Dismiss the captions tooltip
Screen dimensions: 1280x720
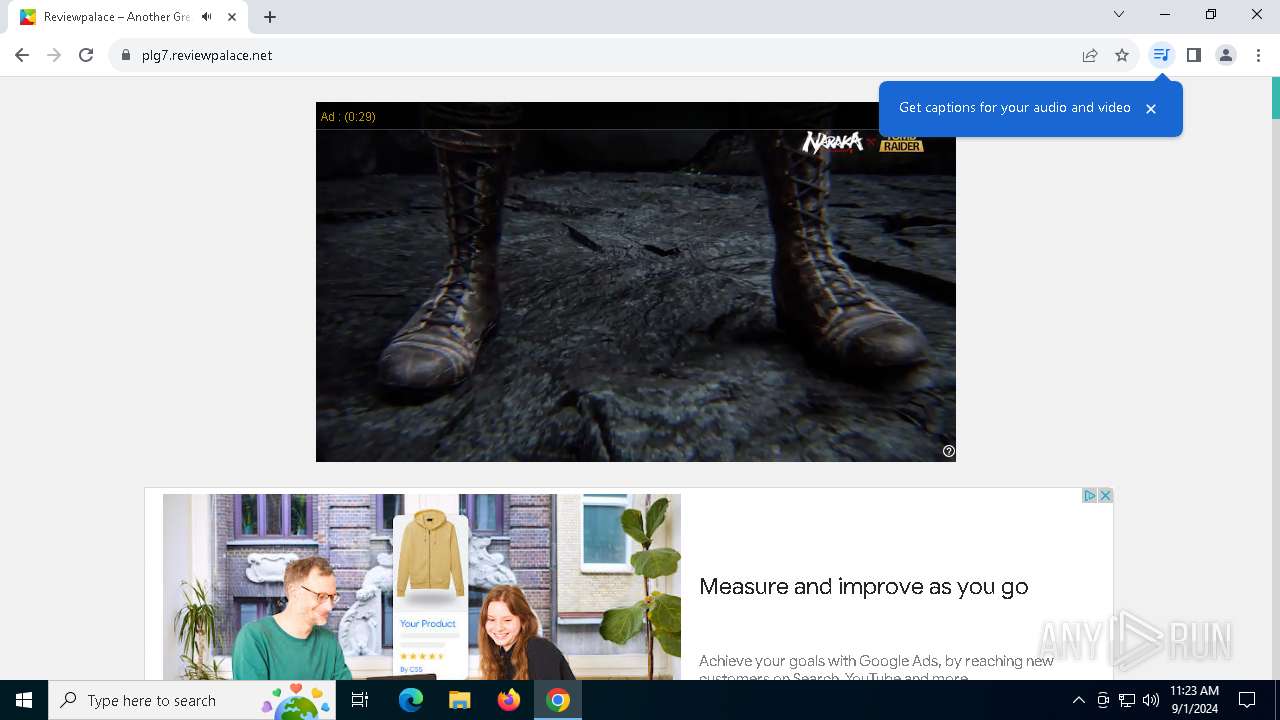coord(1151,109)
